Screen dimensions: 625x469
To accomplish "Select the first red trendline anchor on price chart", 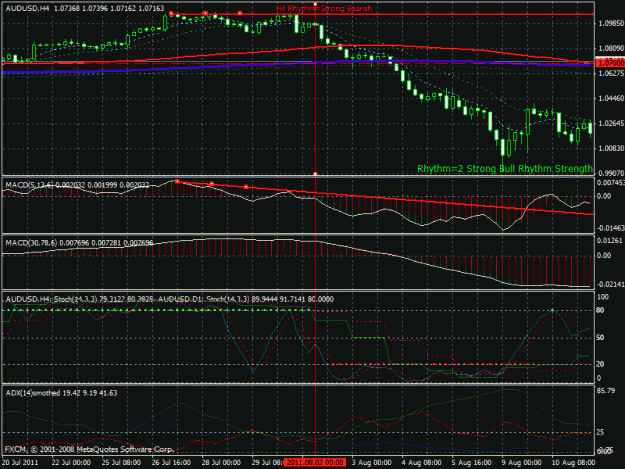I will 171,14.
